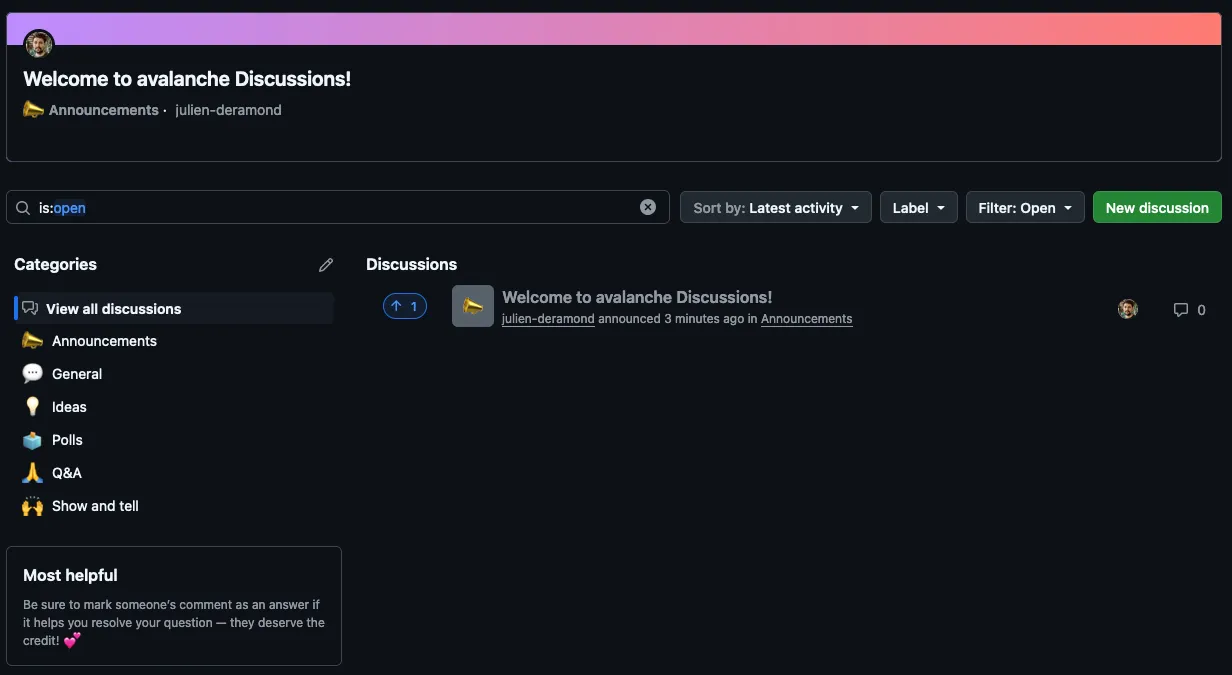Select the Q&A category
1232x675 pixels.
[67, 473]
